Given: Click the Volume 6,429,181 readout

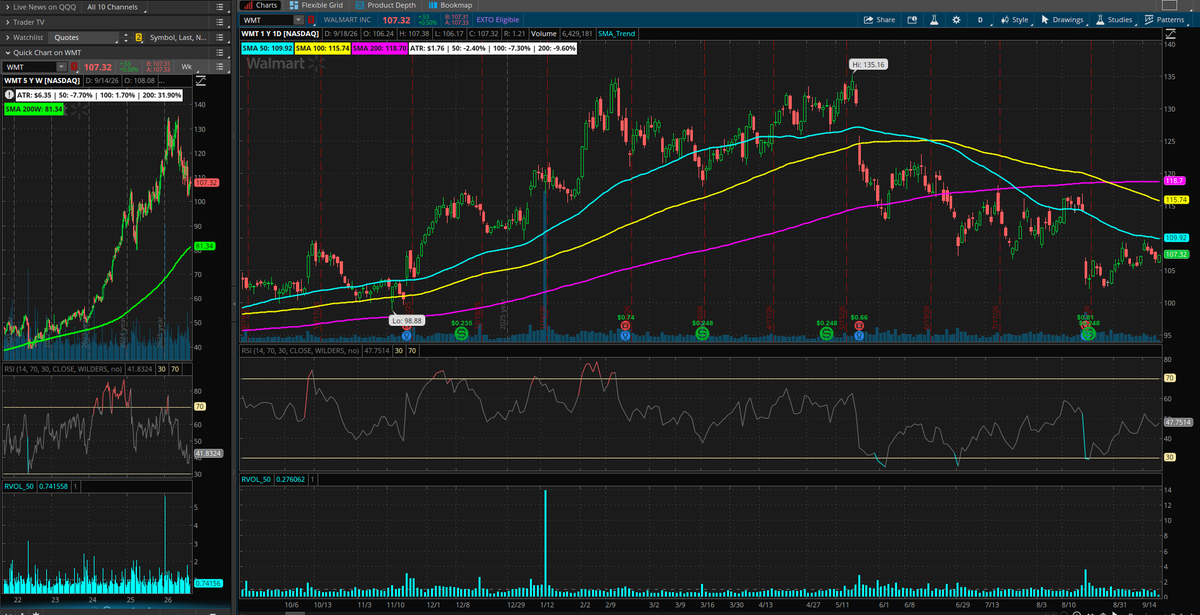Looking at the screenshot, I should point(562,34).
